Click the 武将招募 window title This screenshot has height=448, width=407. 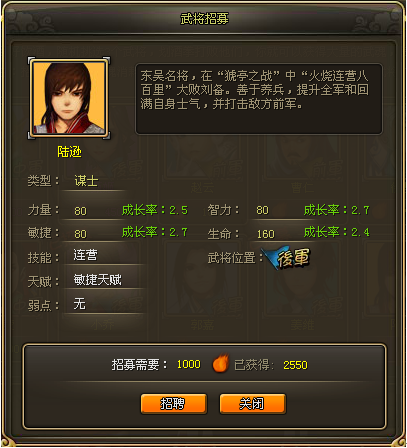click(x=204, y=19)
